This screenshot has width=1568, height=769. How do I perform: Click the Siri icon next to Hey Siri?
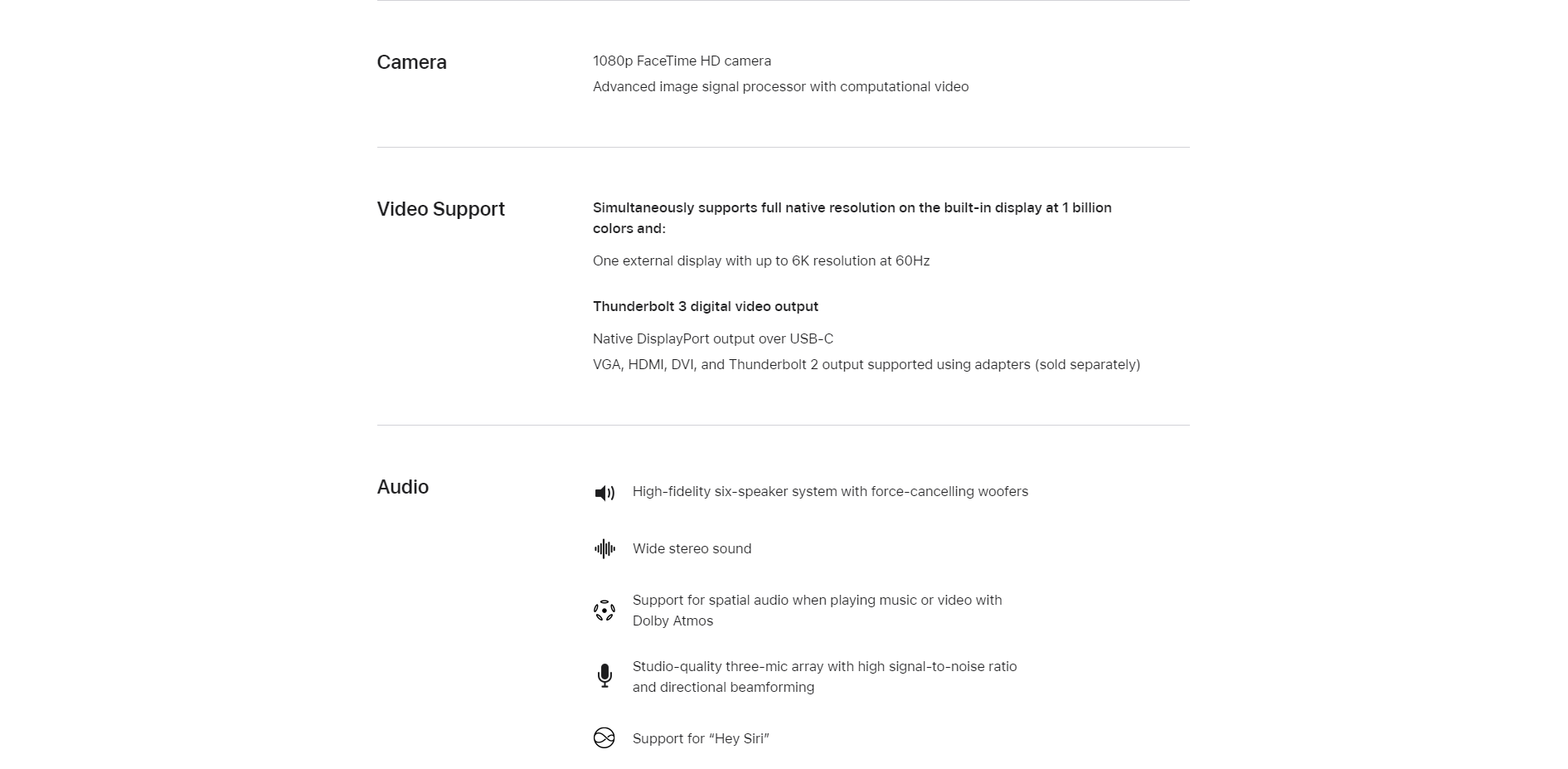[604, 738]
